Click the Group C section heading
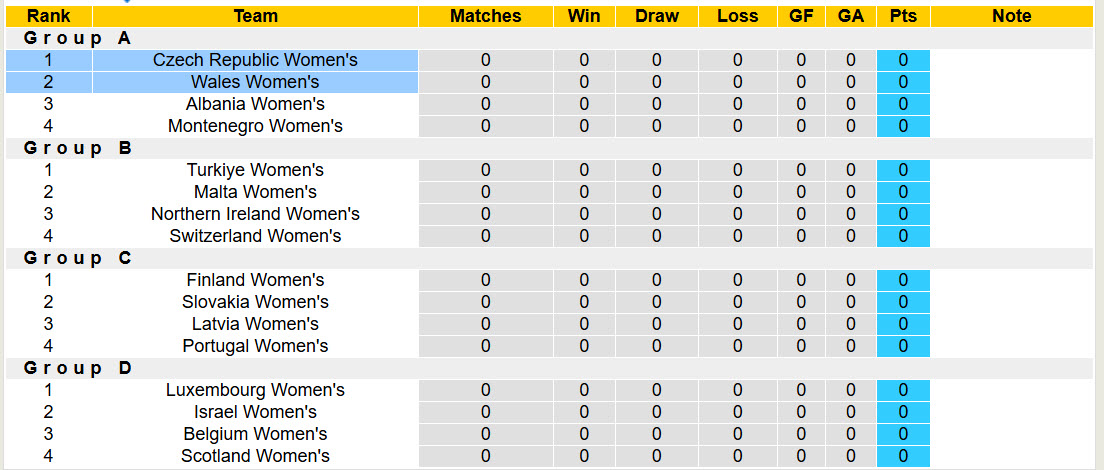The width and height of the screenshot is (1104, 470). (x=78, y=258)
